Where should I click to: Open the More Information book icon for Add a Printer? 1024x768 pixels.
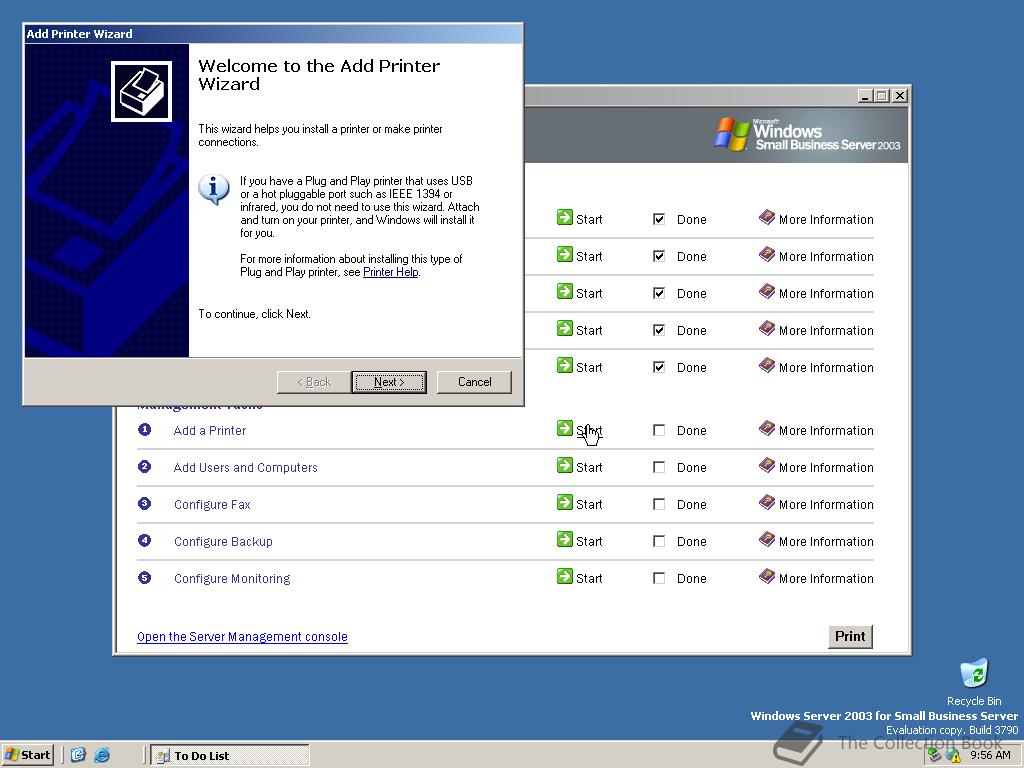click(x=767, y=428)
